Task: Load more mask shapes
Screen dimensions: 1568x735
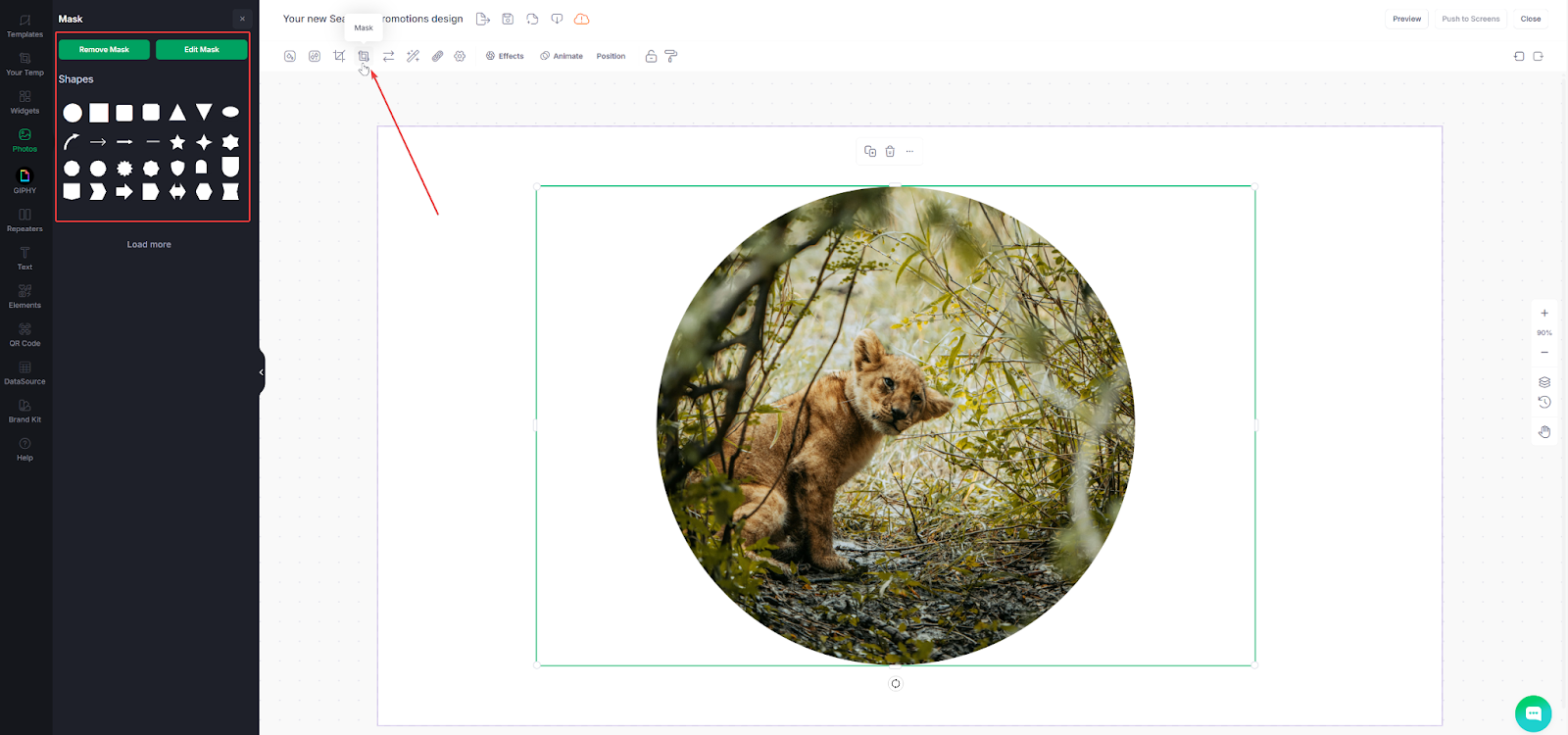Action: tap(149, 244)
